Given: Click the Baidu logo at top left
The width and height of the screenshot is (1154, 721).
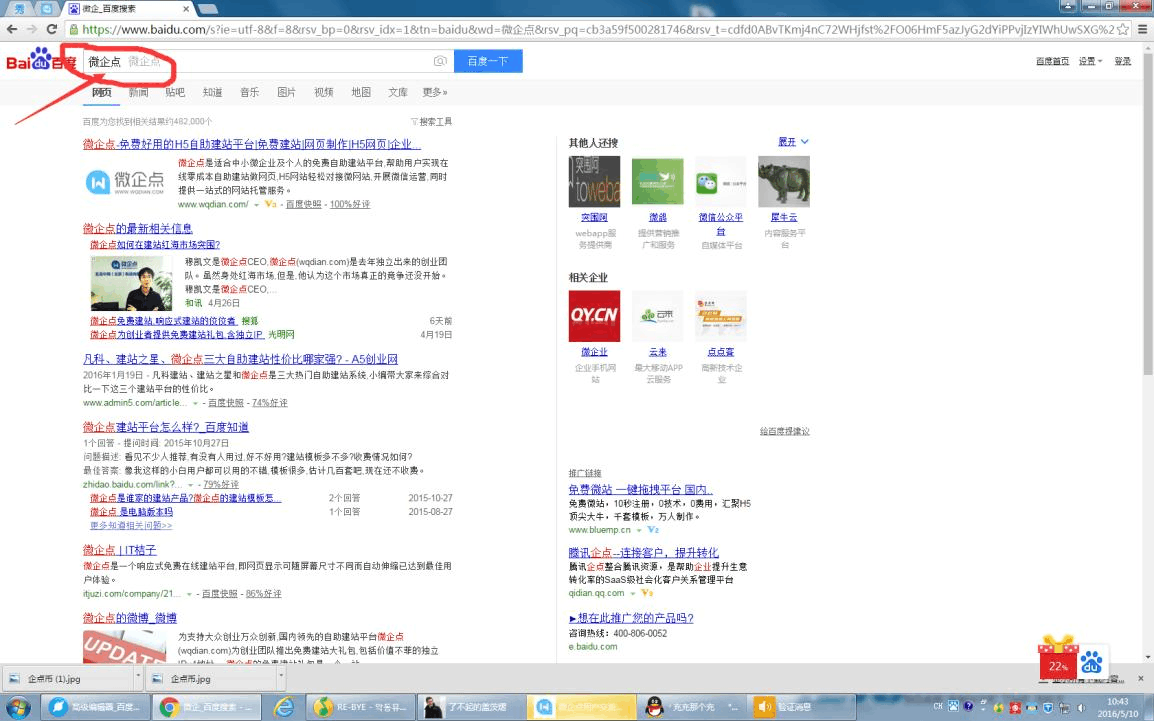Looking at the screenshot, I should tap(40, 61).
